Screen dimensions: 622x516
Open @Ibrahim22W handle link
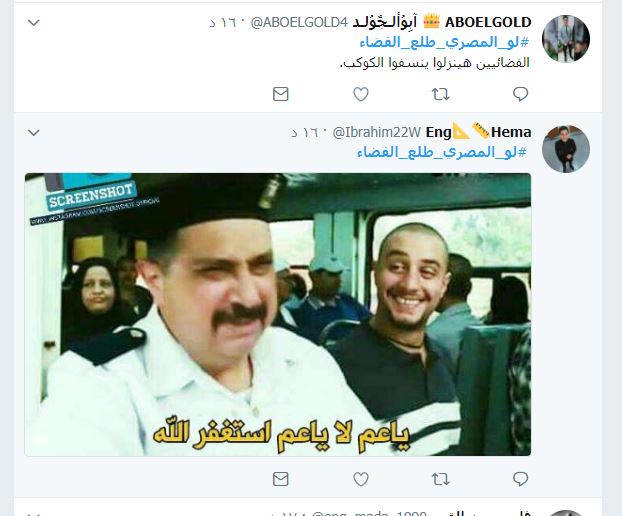376,132
